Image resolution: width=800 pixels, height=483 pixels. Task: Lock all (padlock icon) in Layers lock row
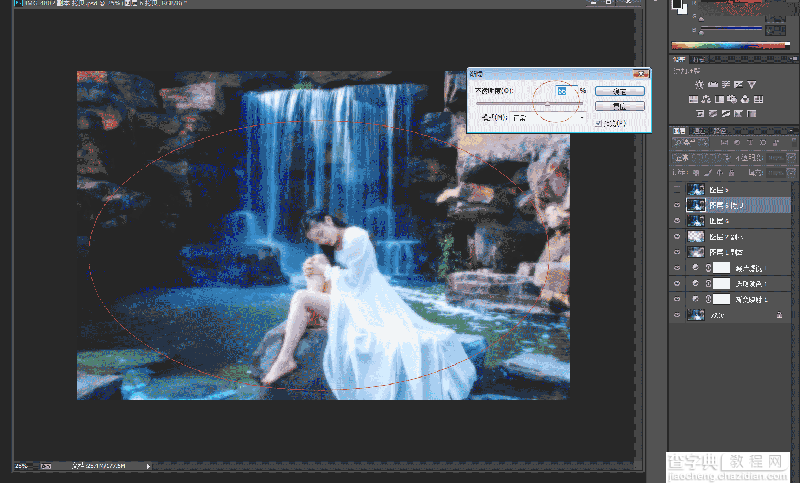click(731, 173)
